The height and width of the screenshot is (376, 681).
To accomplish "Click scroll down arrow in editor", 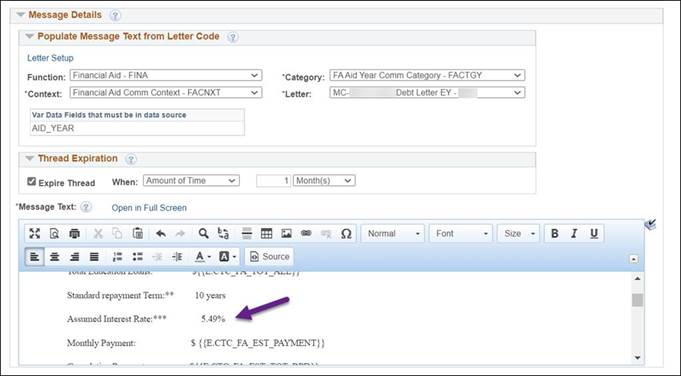I will click(x=637, y=358).
